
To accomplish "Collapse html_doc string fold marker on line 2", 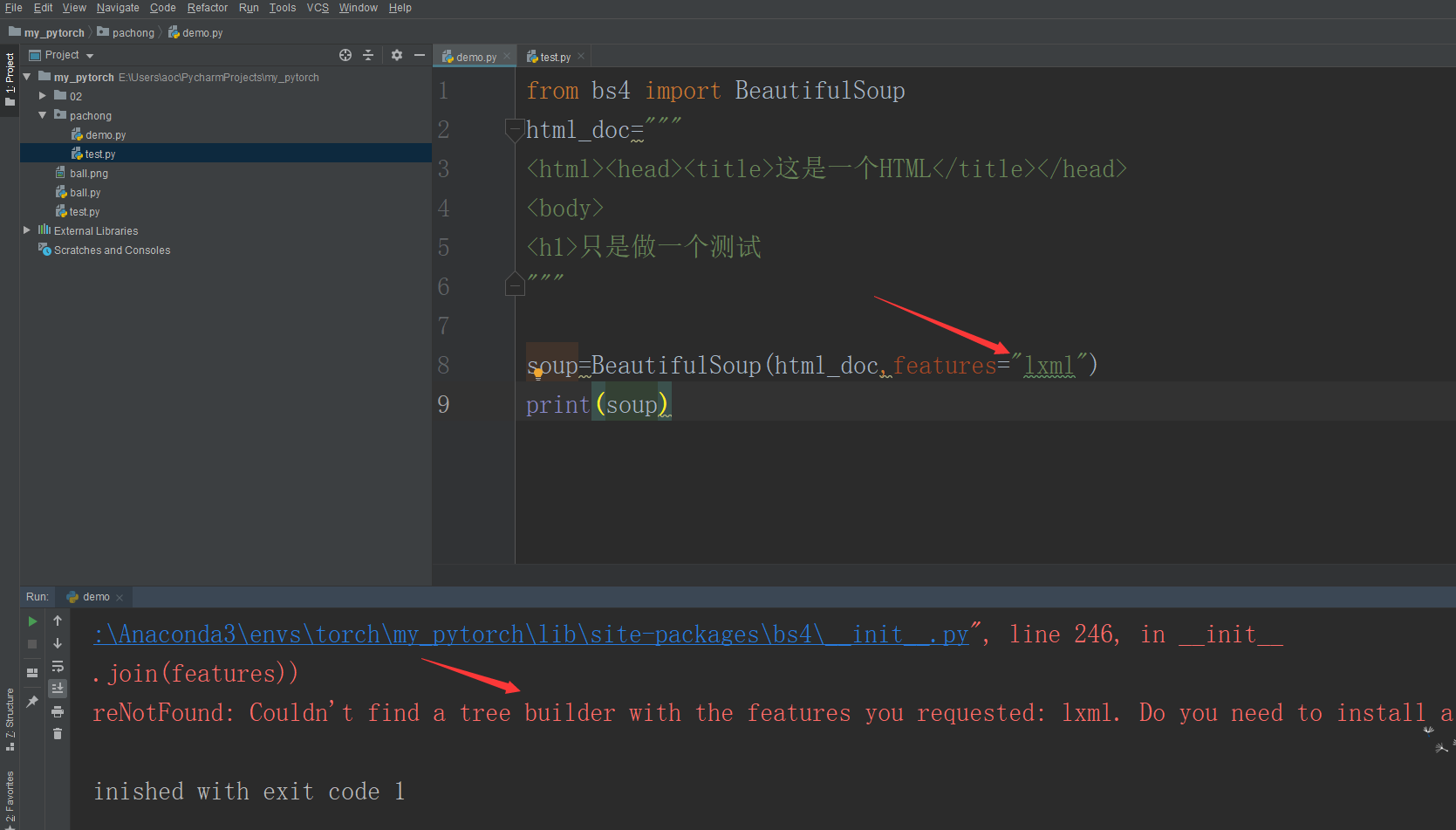I will coord(514,129).
